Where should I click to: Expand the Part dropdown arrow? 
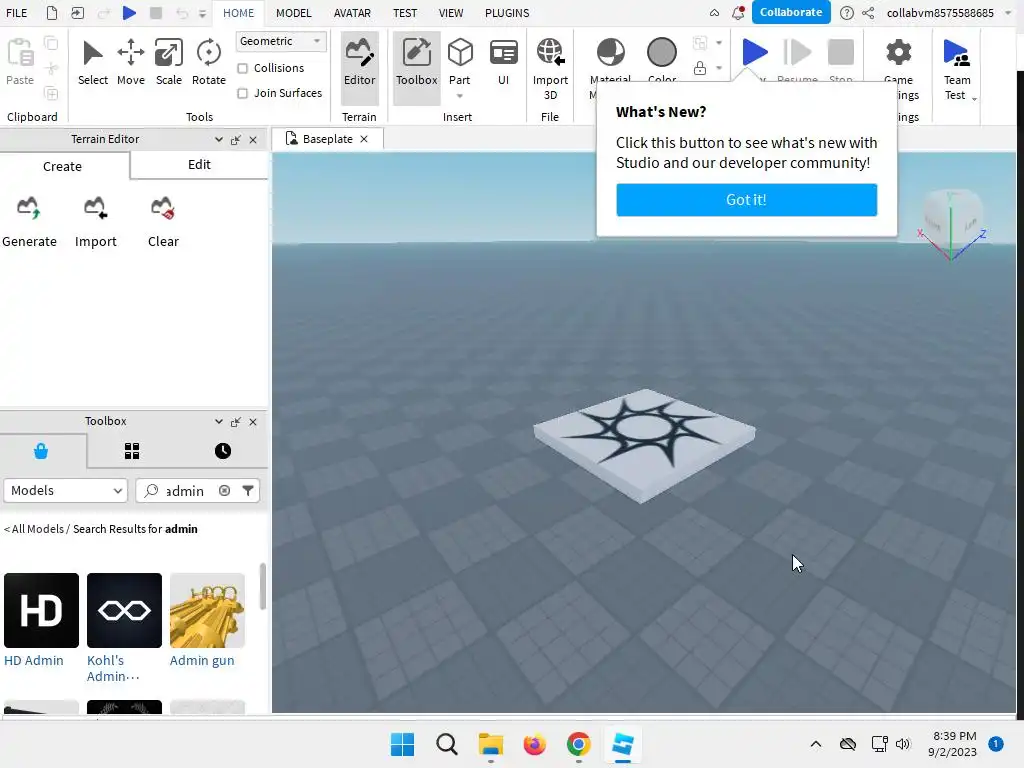460,96
